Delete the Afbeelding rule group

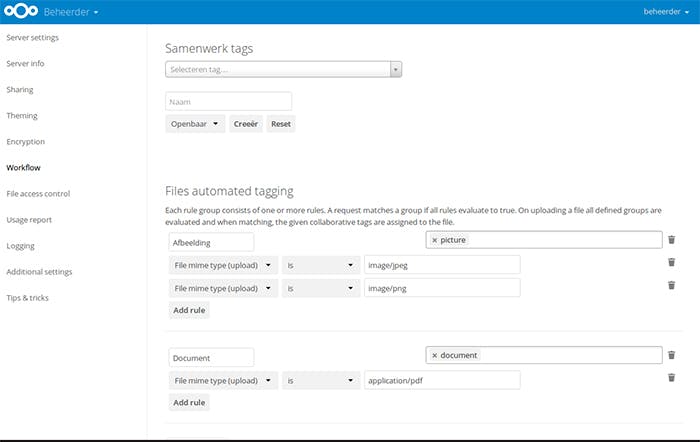pyautogui.click(x=671, y=240)
